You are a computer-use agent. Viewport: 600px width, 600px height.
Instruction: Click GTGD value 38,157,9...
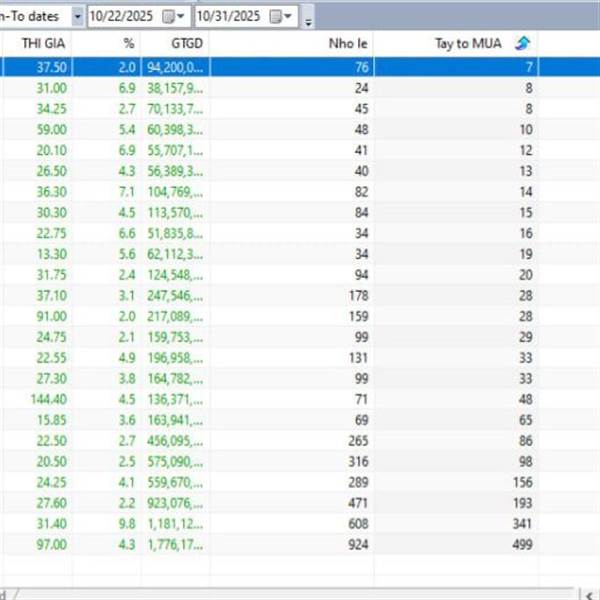pos(175,88)
